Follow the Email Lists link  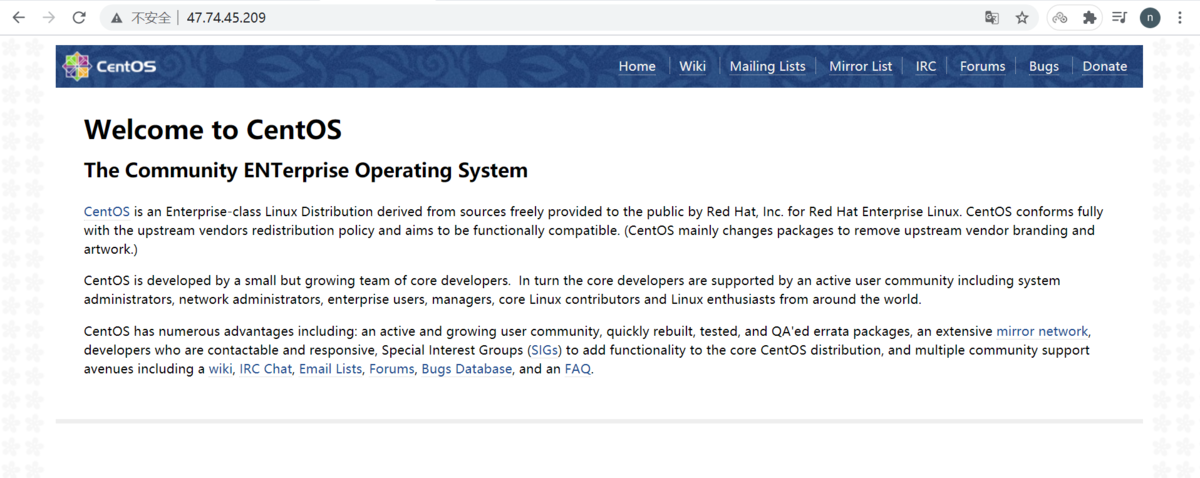(330, 369)
